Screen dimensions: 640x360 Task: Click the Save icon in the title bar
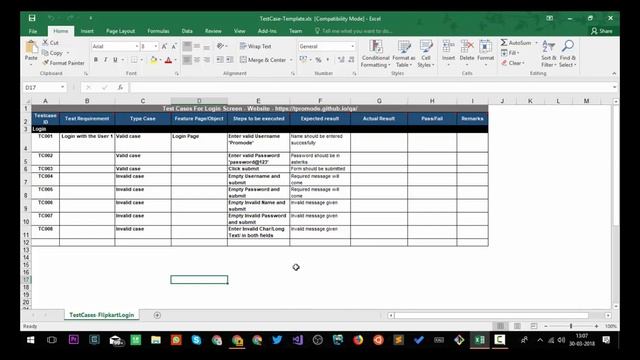coord(32,18)
